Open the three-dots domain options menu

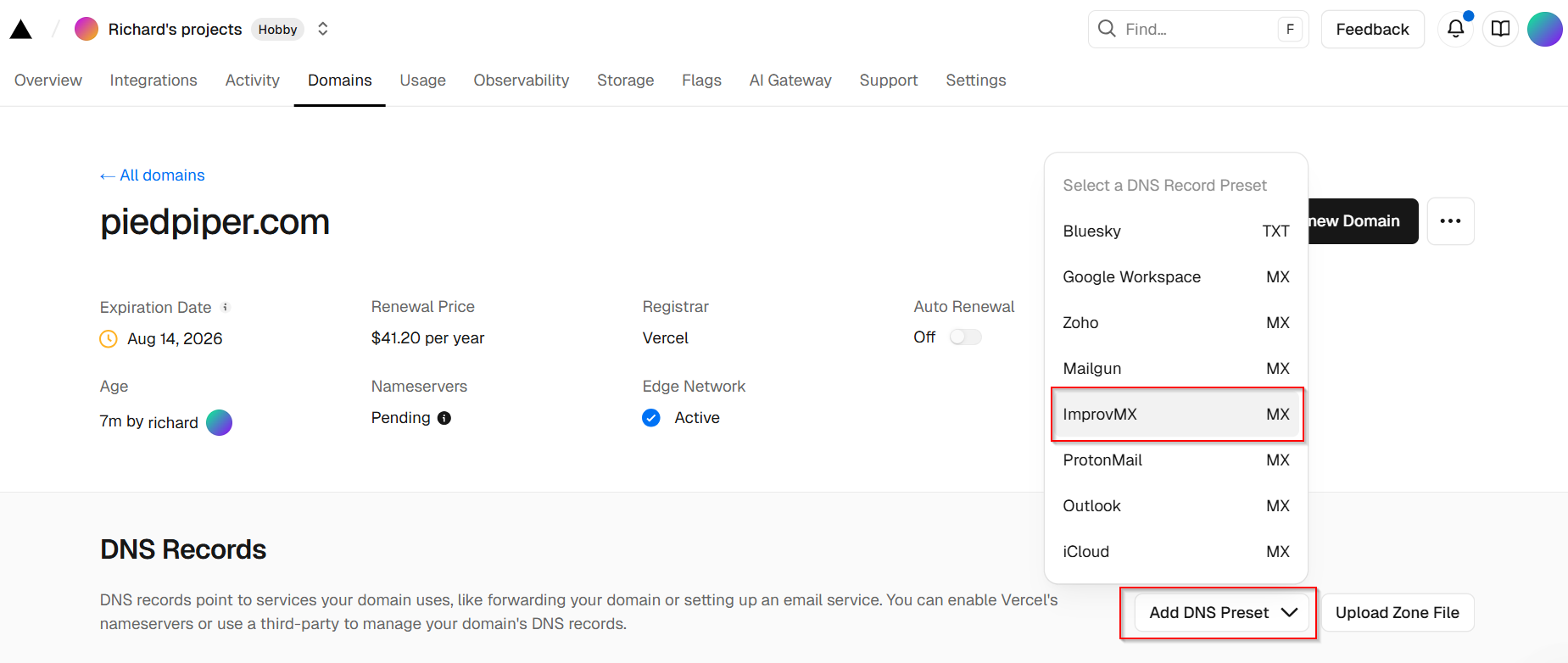1450,221
